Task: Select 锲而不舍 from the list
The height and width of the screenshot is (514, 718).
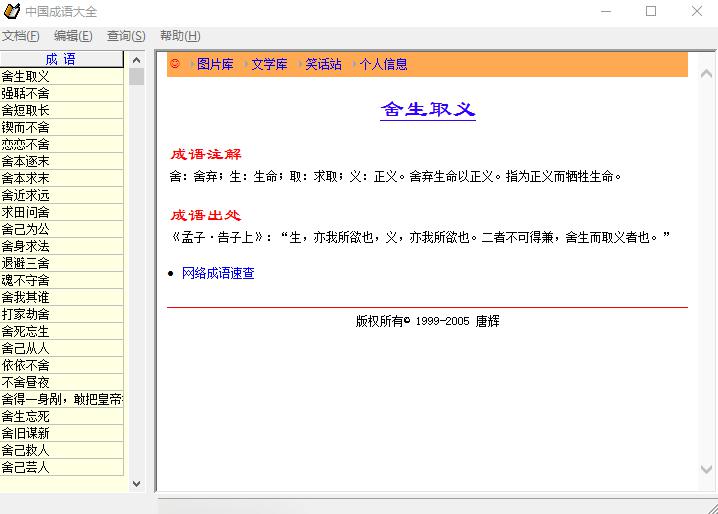Action: click(26, 127)
